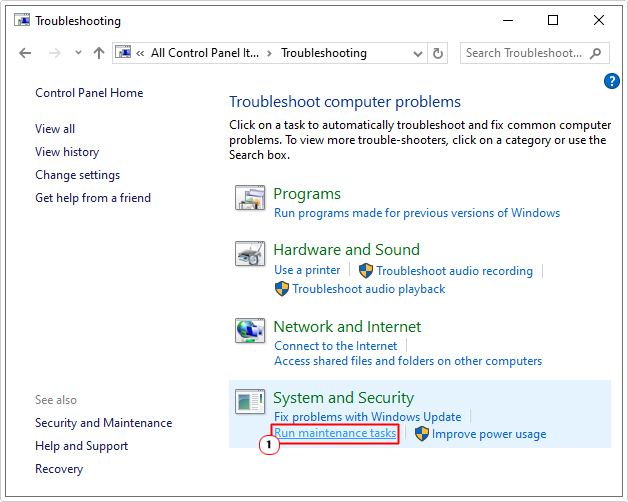Expand the breadcrumb overflow double chevron

[140, 53]
